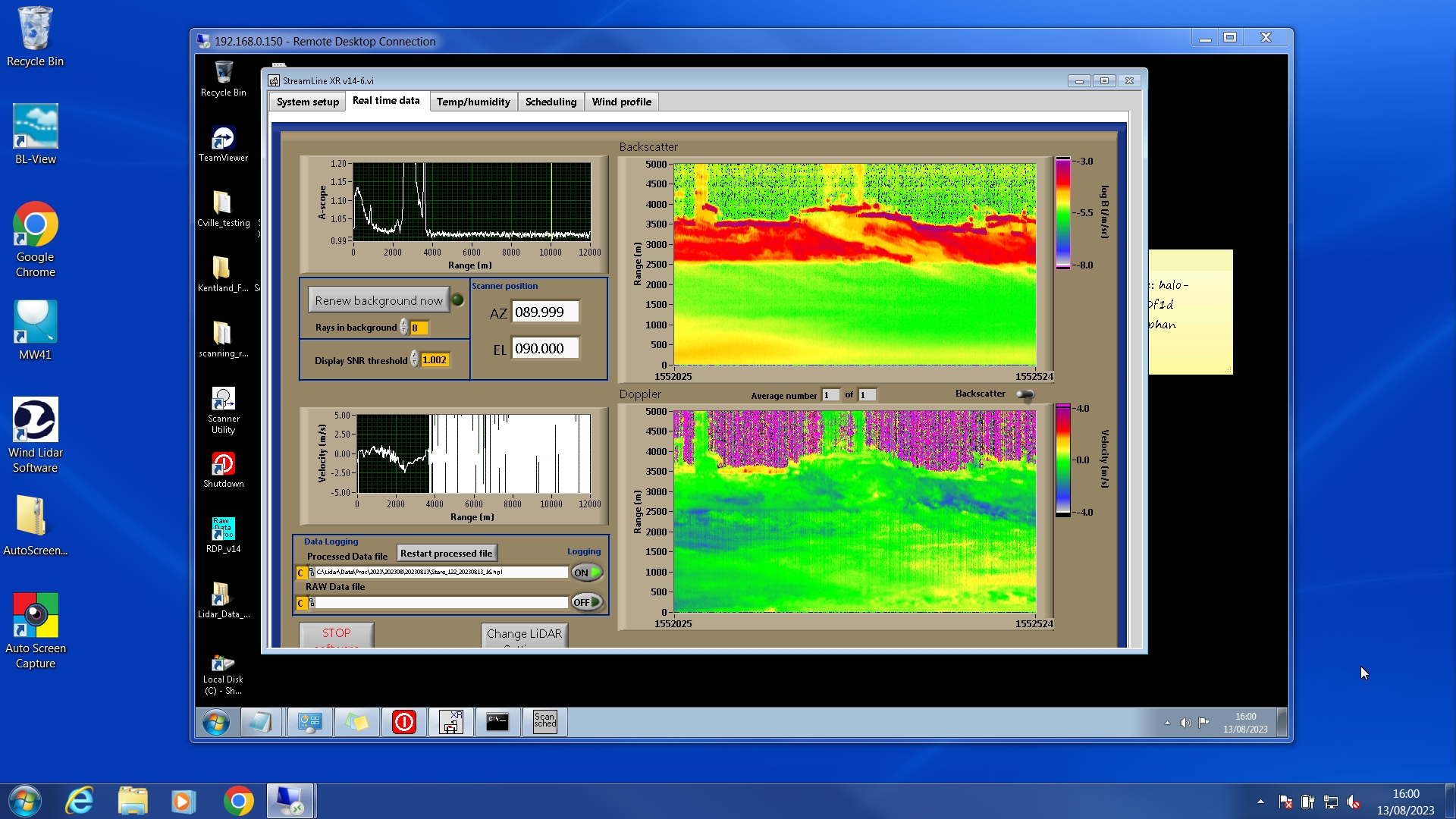Open the Temp/humidity tab
Viewport: 1456px width, 819px height.
pos(473,102)
